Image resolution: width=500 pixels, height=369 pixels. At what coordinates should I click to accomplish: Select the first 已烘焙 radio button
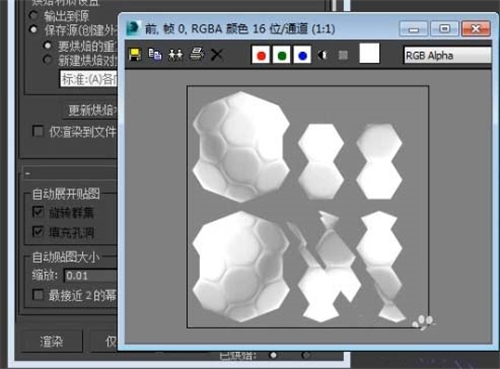[273, 355]
